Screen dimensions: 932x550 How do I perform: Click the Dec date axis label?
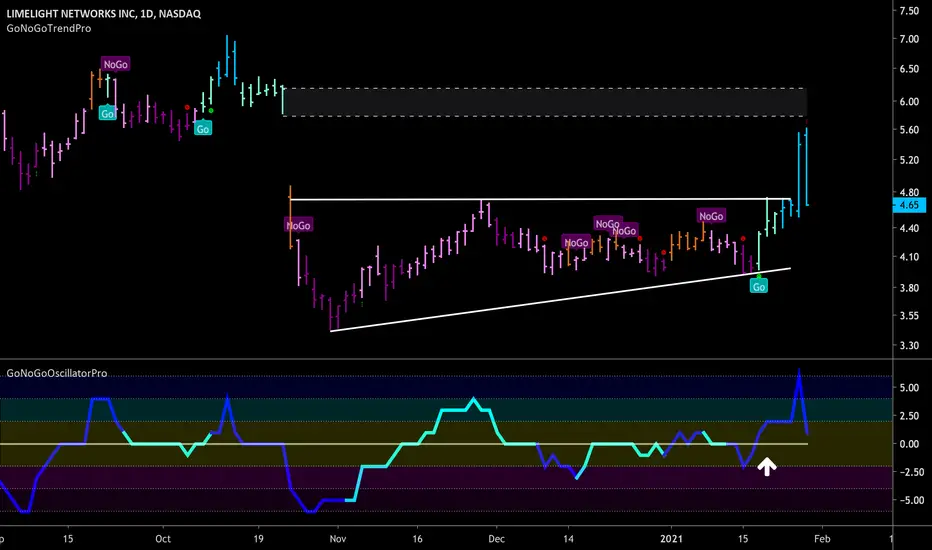496,539
